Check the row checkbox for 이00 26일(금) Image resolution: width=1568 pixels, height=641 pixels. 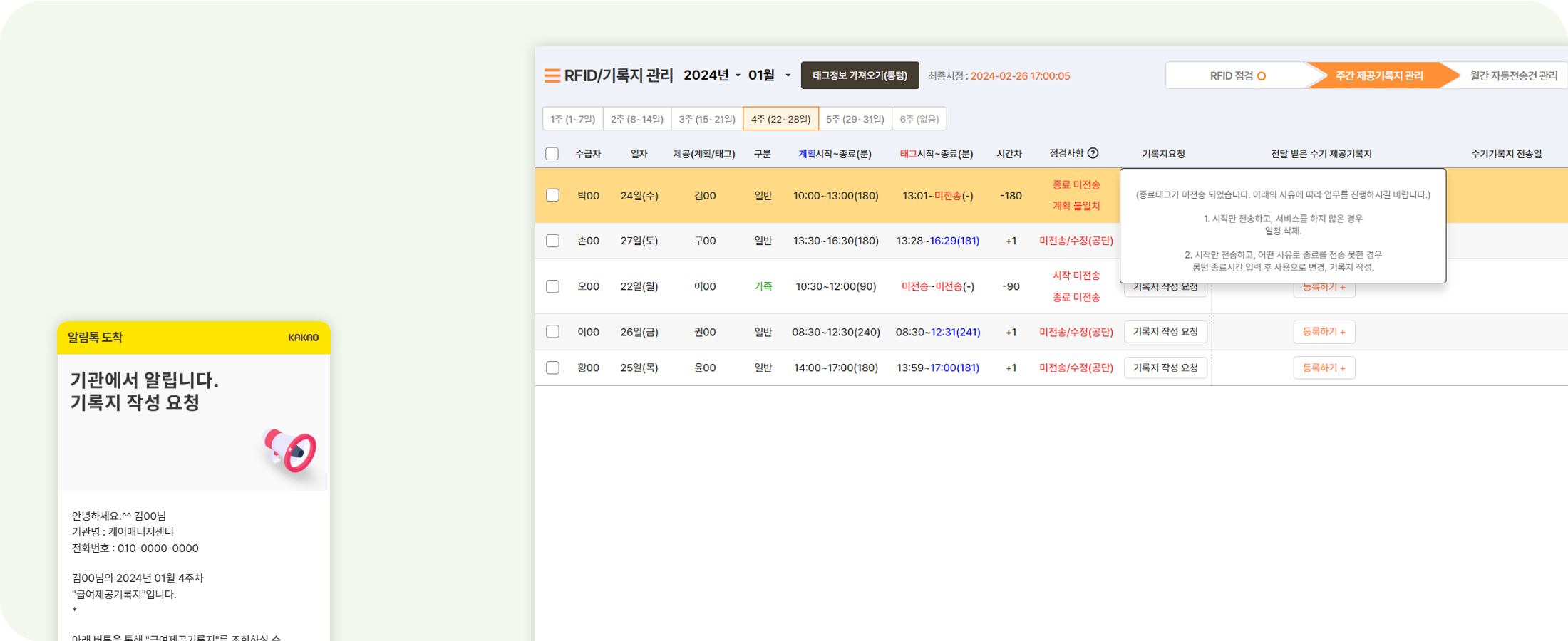[x=552, y=332]
